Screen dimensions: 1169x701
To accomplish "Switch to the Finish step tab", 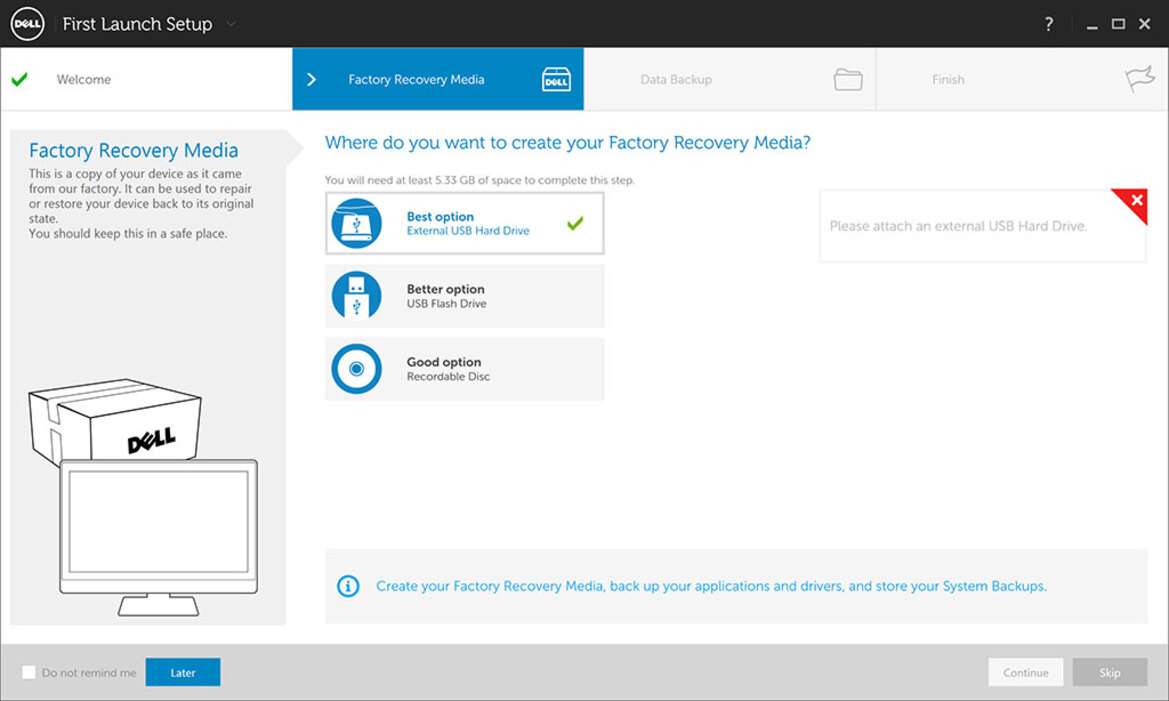I will [1022, 79].
